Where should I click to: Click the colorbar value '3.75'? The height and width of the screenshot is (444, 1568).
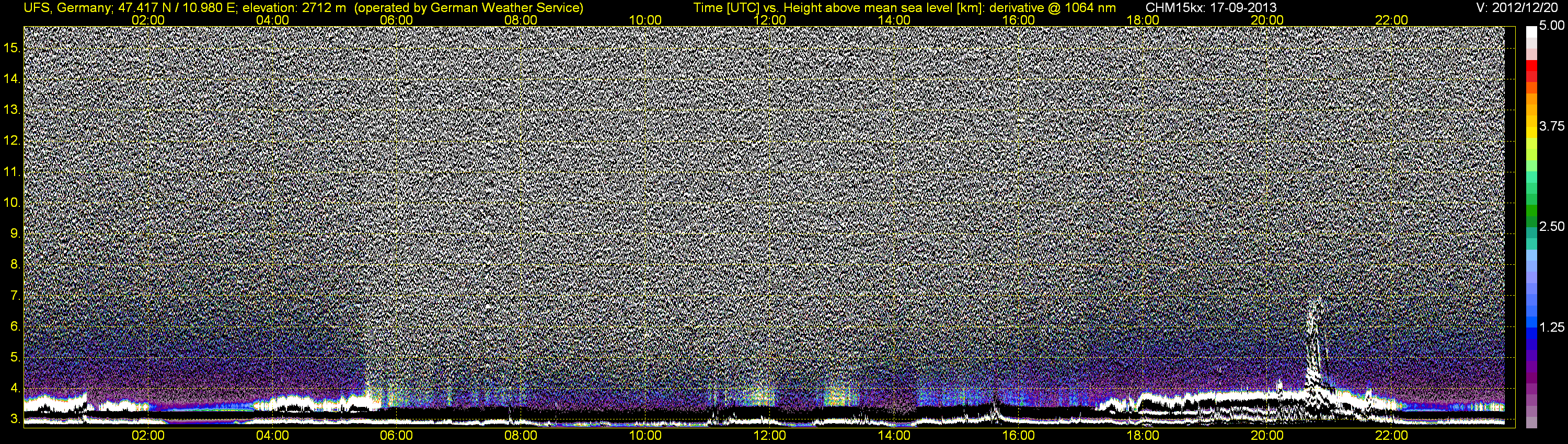coord(1552,126)
